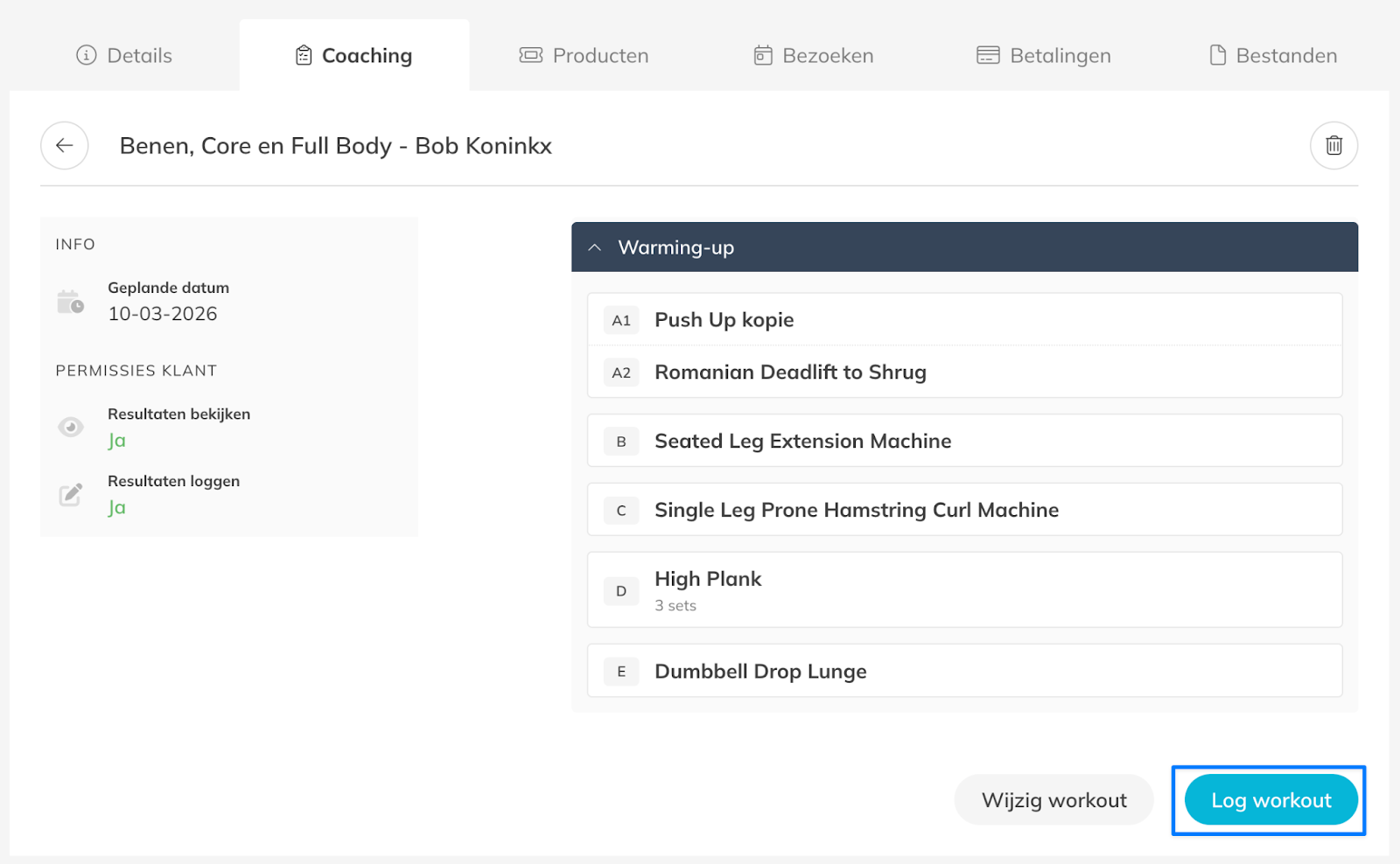The width and height of the screenshot is (1400, 864).
Task: Select the High Plank exercise row
Action: [964, 590]
